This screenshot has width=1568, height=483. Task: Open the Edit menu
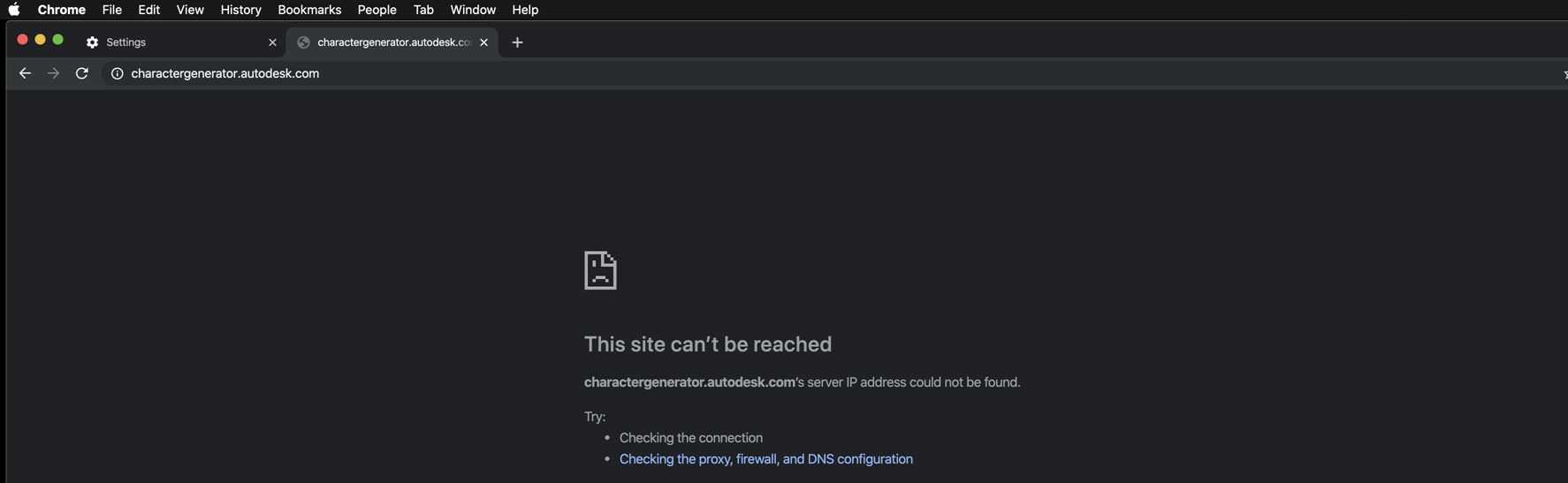(148, 10)
